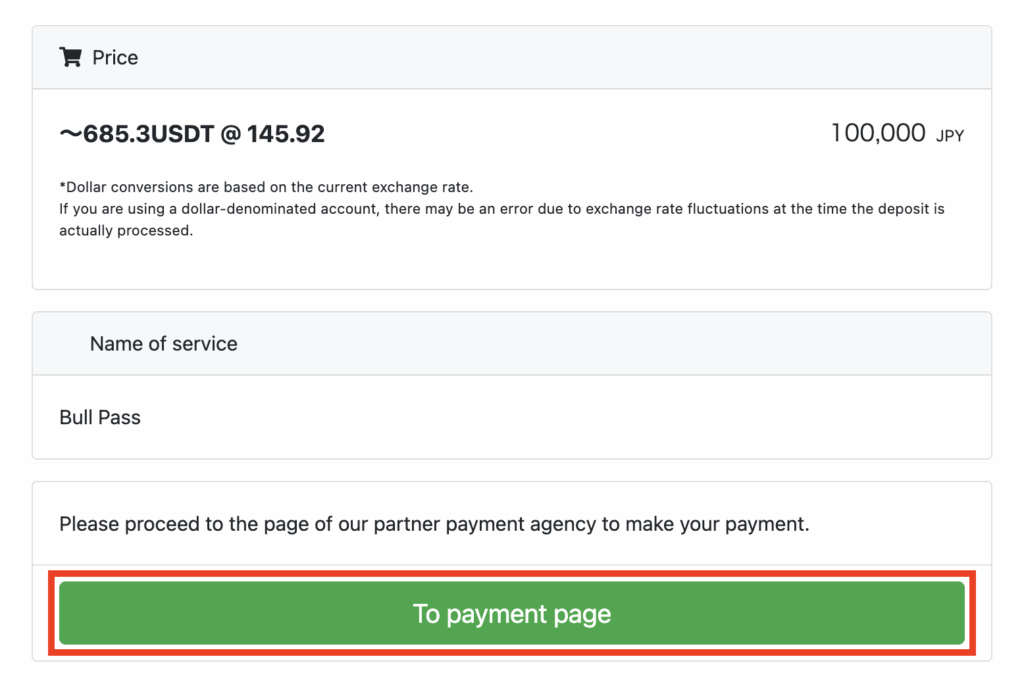
Task: Click the 'actually processed.' trailing text
Action: [x=126, y=230]
